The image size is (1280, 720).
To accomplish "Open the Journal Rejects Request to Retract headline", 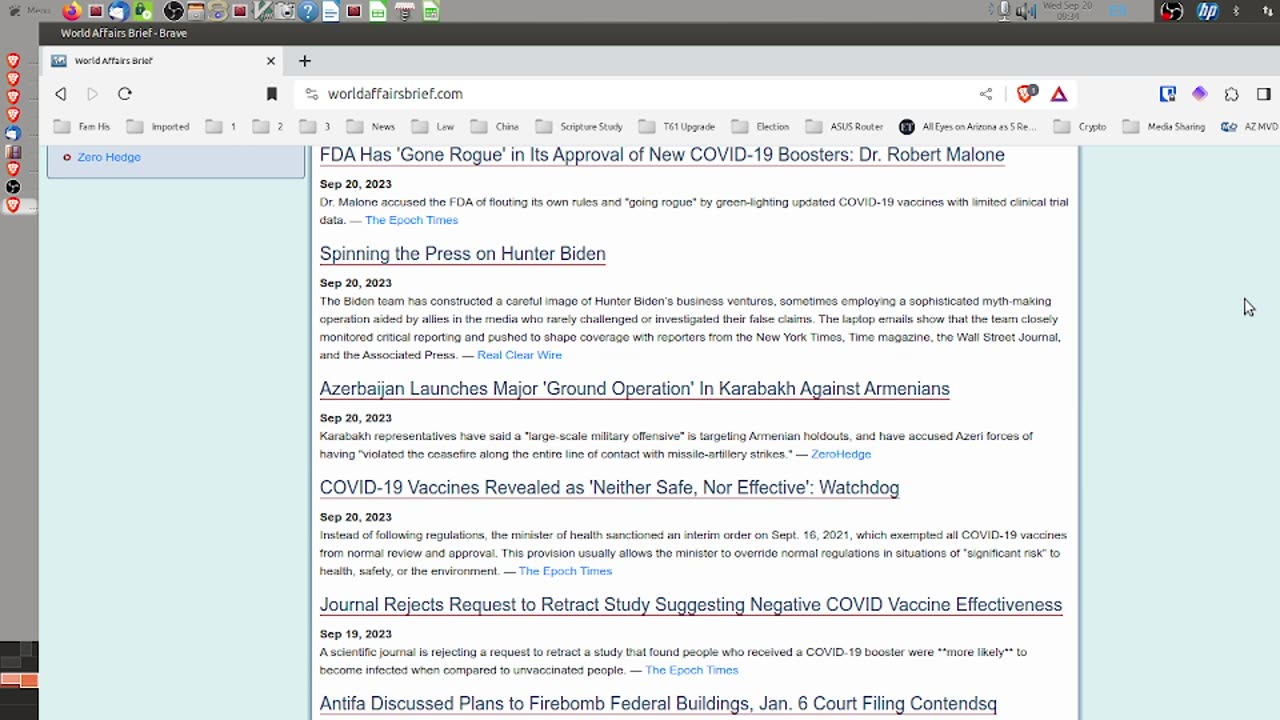I will point(691,605).
